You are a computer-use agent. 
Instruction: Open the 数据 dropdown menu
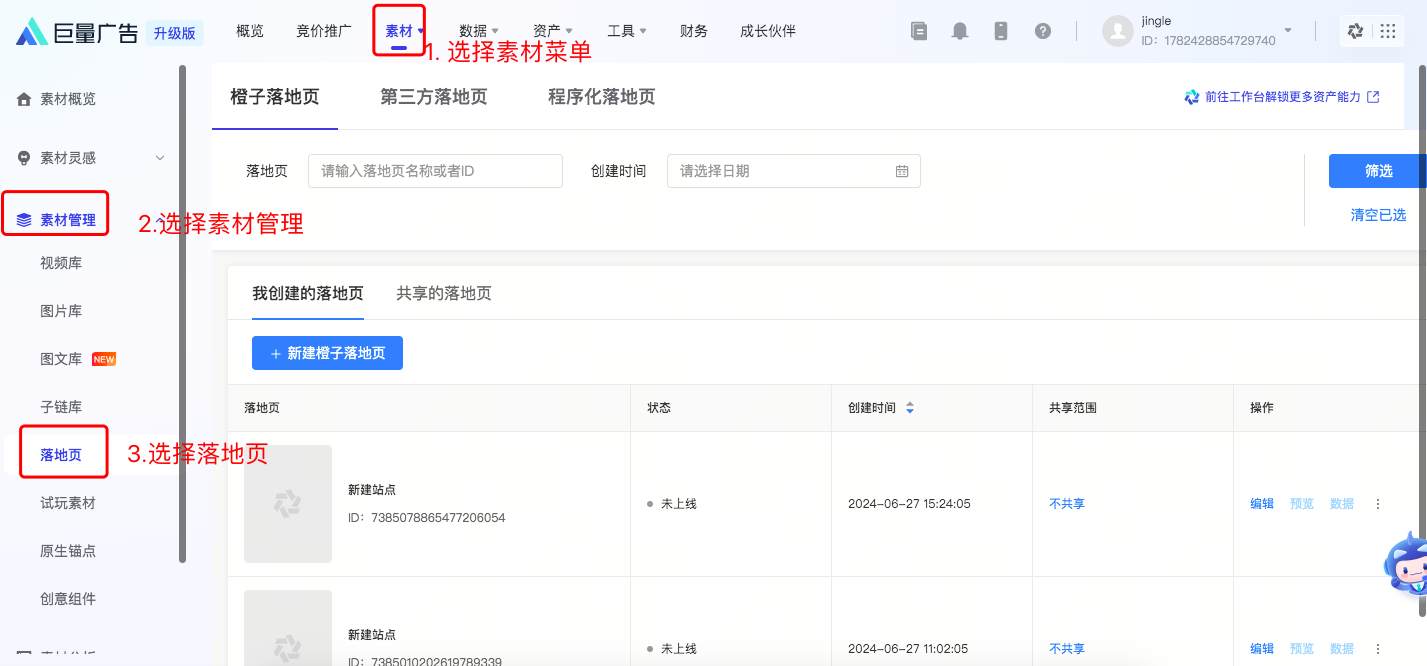[x=478, y=31]
